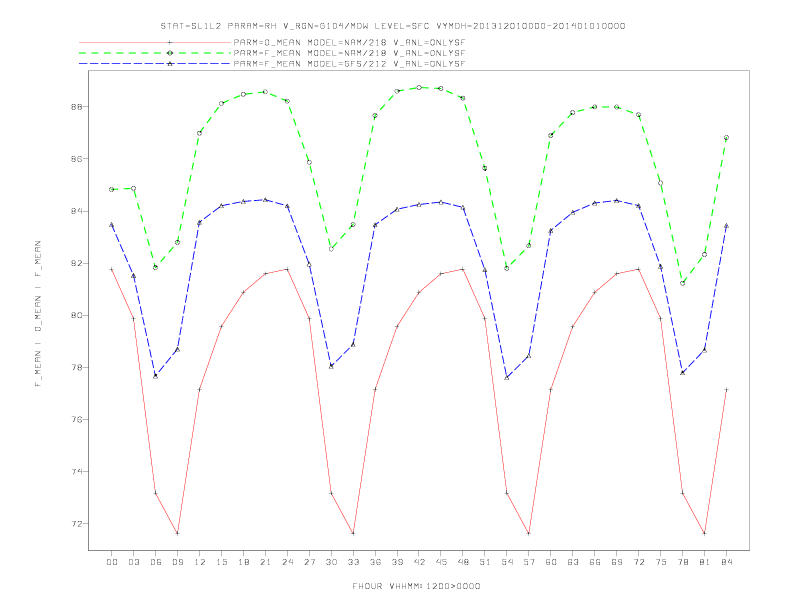Click x-axis tick label 84
792x612 pixels.
(726, 562)
